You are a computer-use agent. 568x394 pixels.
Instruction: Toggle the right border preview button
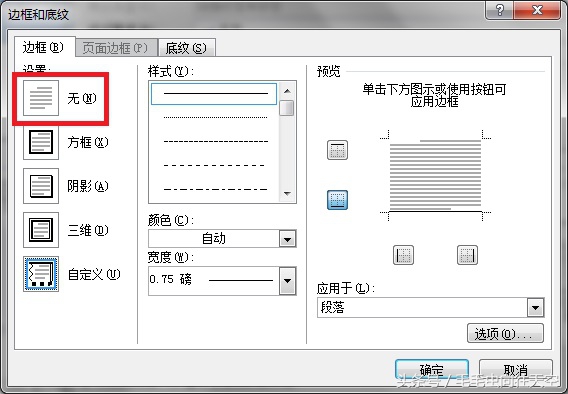coord(467,255)
